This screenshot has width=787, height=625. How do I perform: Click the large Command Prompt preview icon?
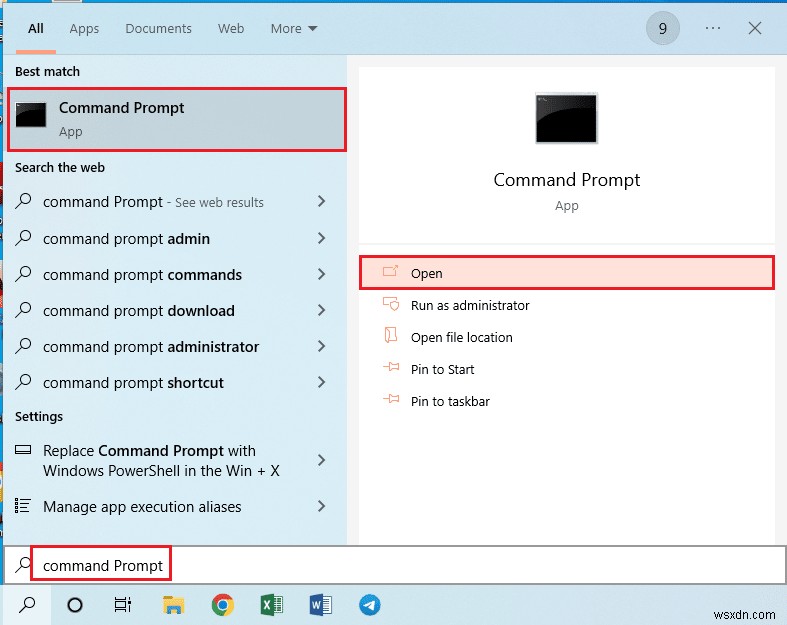click(x=566, y=118)
